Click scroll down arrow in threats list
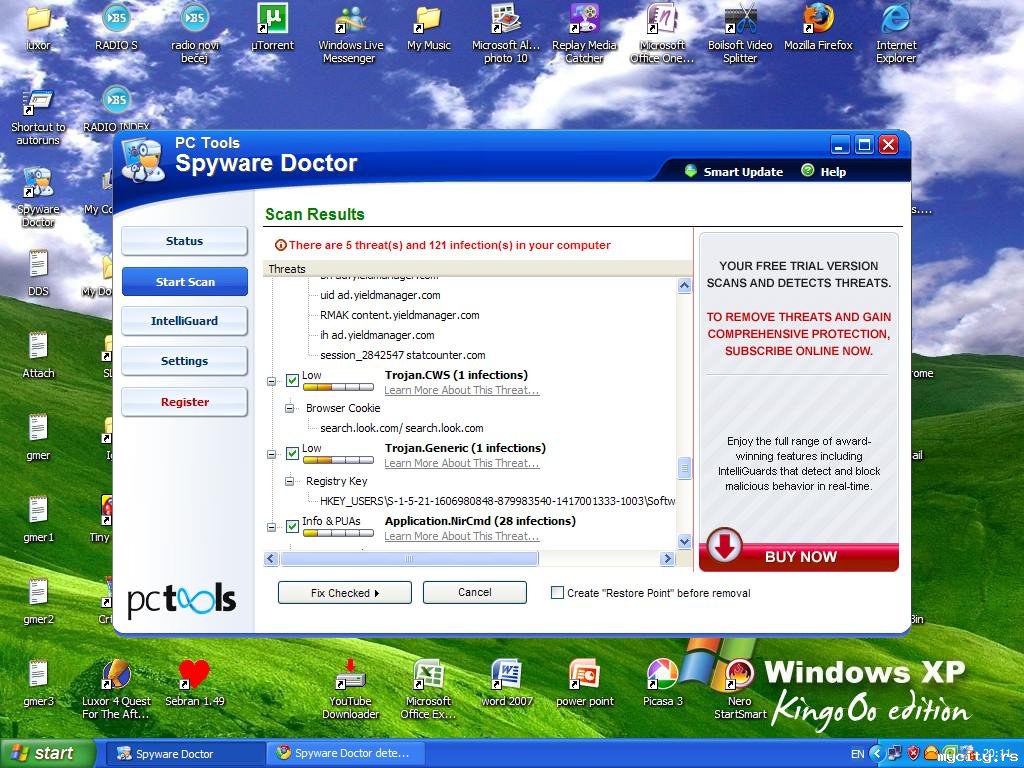Screen dimensions: 1024x768 coord(684,541)
